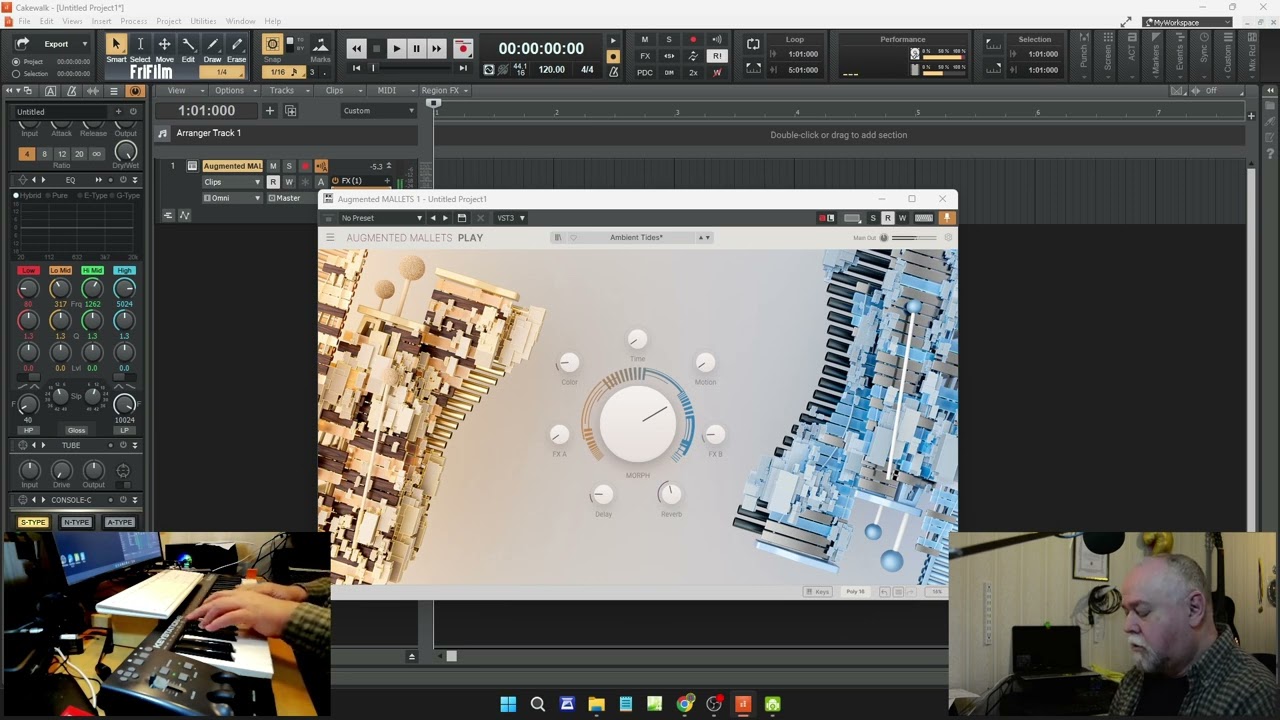Select the N-TYPE console emulator button
1280x720 pixels.
(76, 522)
